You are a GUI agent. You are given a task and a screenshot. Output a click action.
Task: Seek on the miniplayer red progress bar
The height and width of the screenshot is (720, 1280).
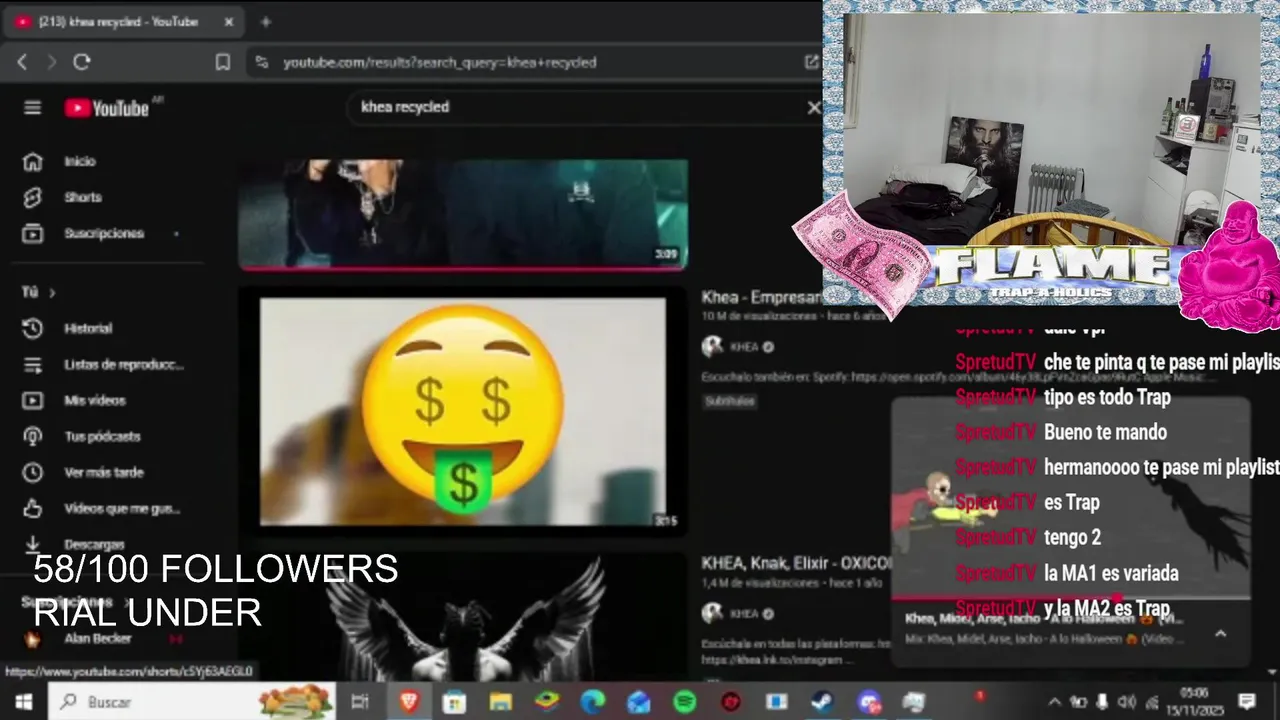(x=1070, y=599)
